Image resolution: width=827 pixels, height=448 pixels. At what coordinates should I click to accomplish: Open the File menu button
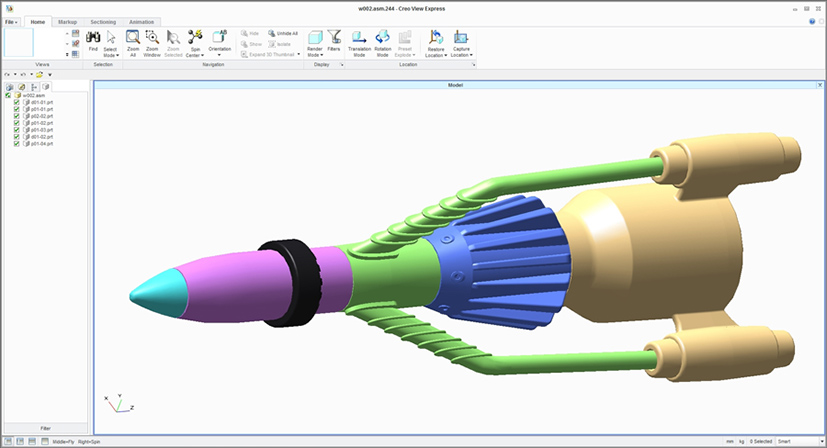point(12,21)
